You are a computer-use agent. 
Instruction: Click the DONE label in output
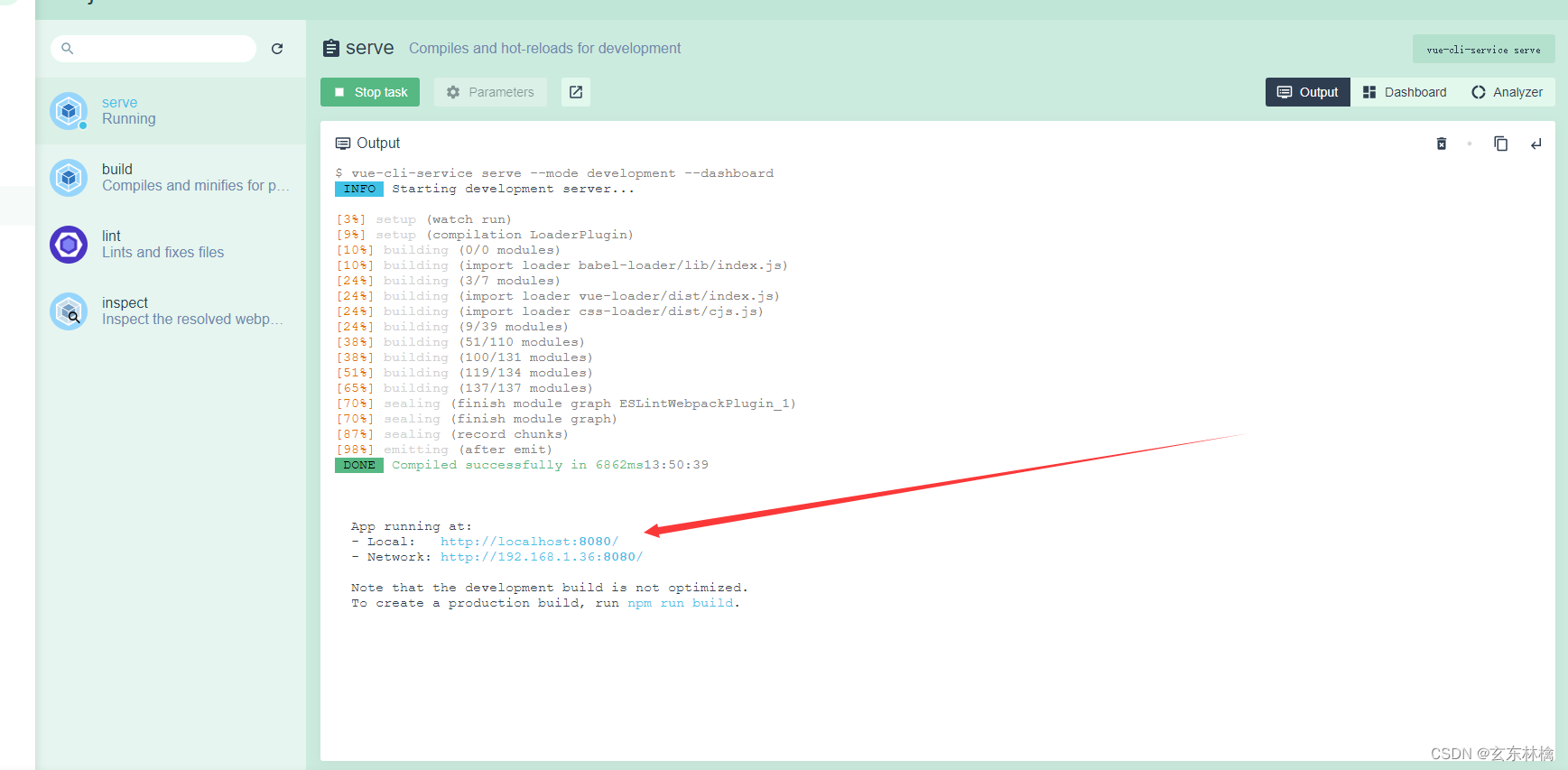tap(359, 465)
